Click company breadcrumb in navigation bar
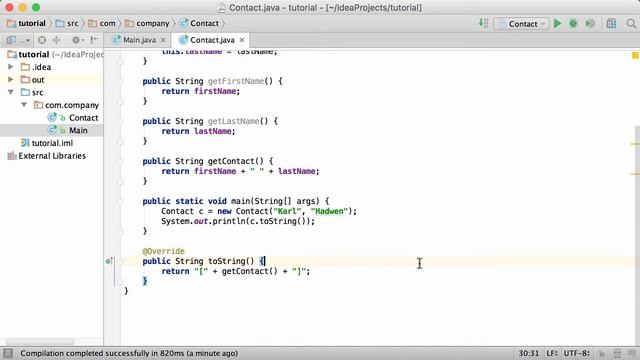This screenshot has height=360, width=640. point(147,23)
